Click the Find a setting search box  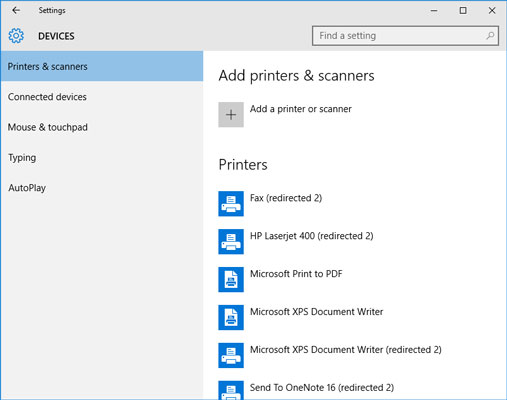tap(405, 36)
